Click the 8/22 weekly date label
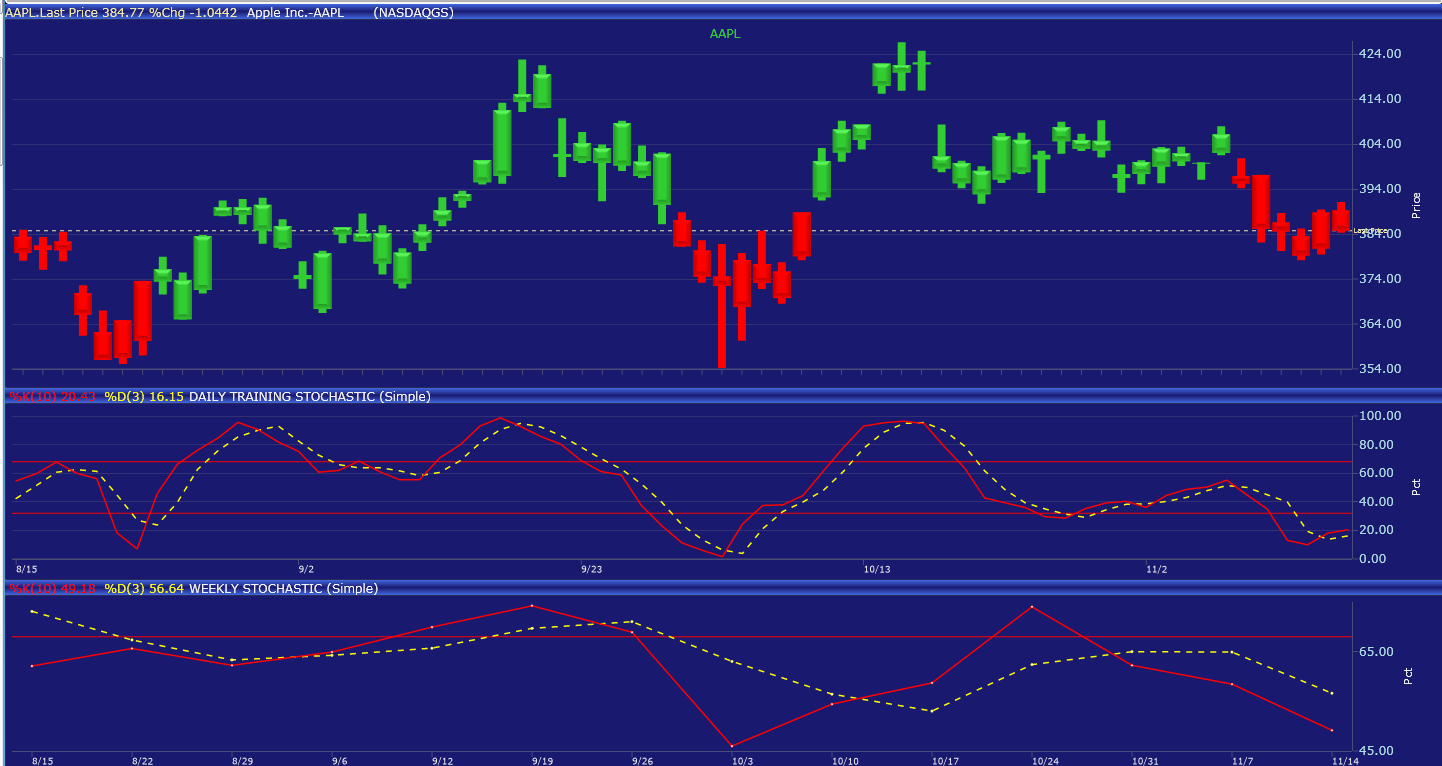The width and height of the screenshot is (1442, 766). [x=142, y=761]
